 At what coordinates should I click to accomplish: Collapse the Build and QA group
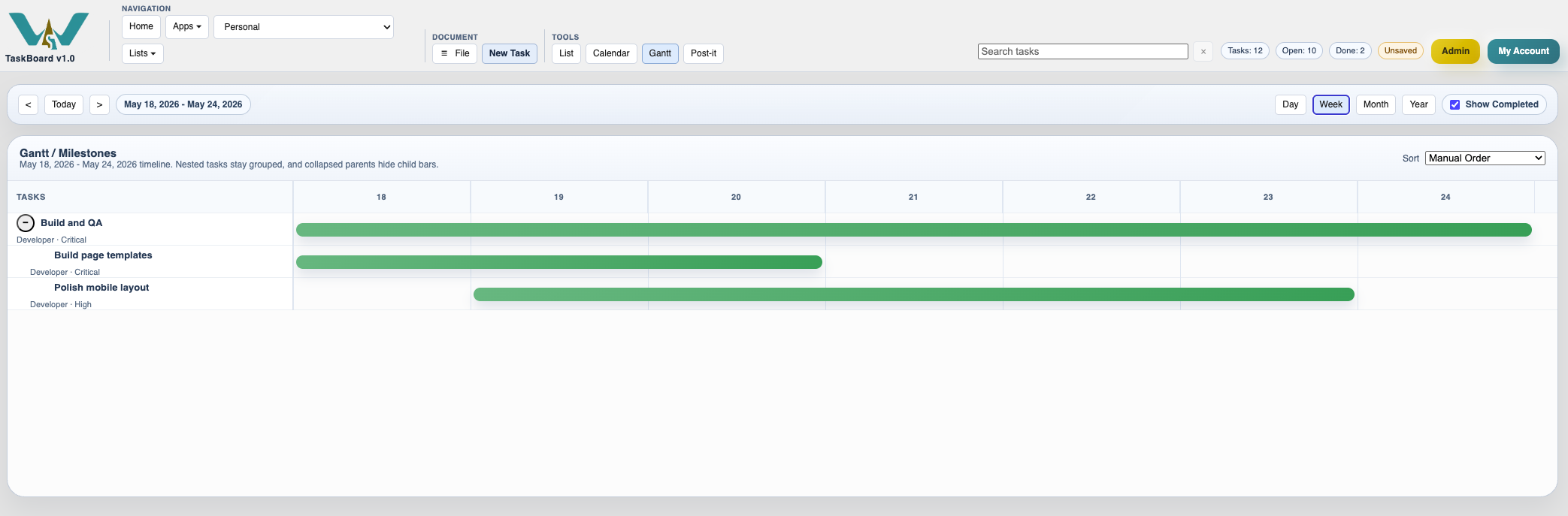[26, 223]
